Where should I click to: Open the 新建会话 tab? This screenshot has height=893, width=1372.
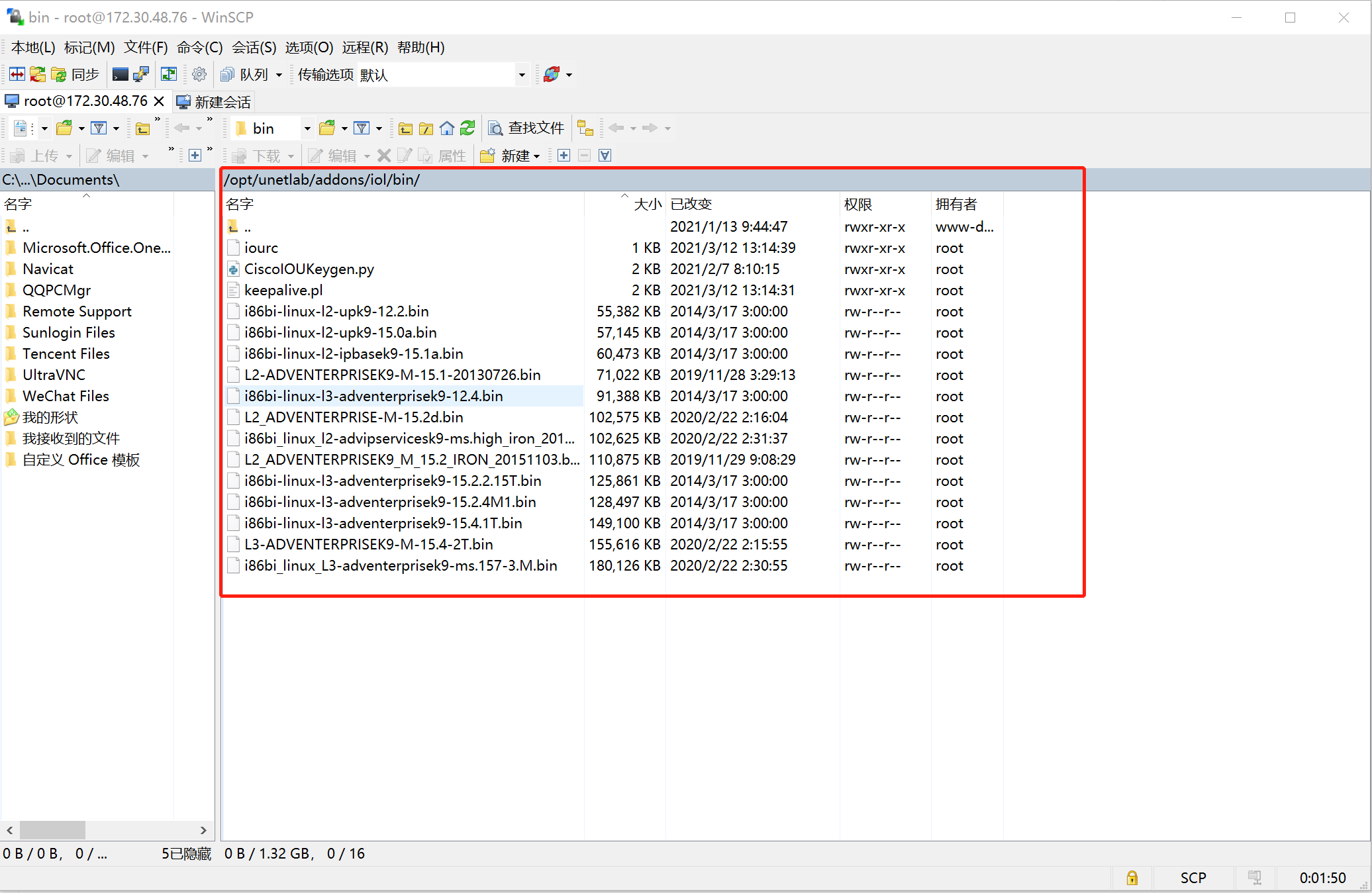click(214, 102)
